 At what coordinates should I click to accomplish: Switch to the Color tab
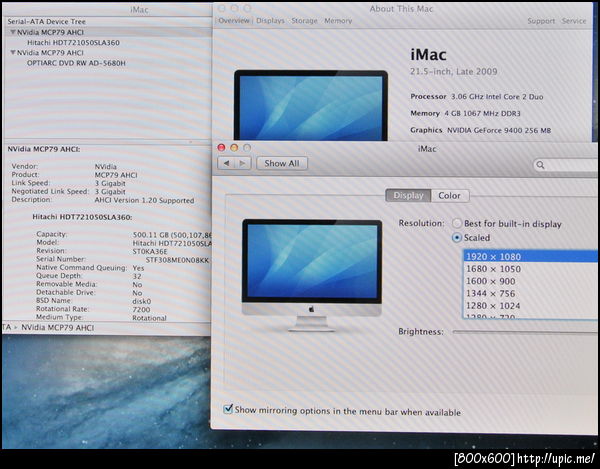pos(450,195)
